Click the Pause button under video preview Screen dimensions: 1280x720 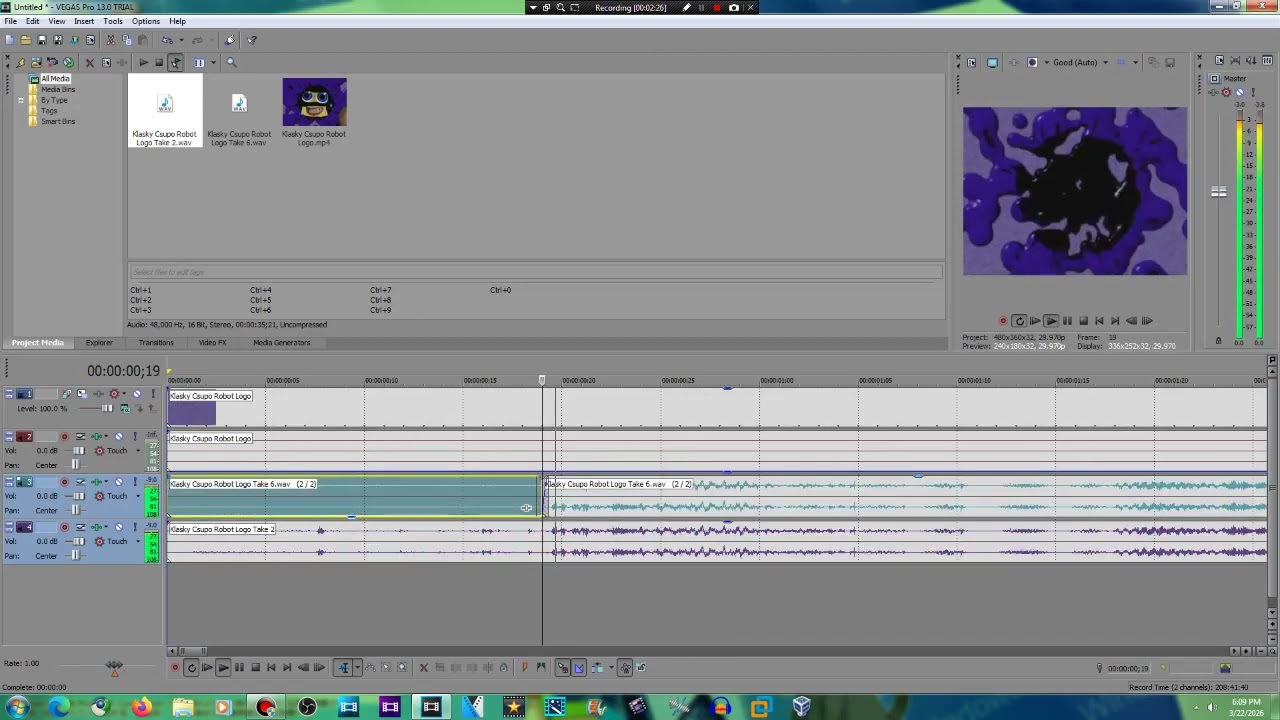click(1067, 321)
